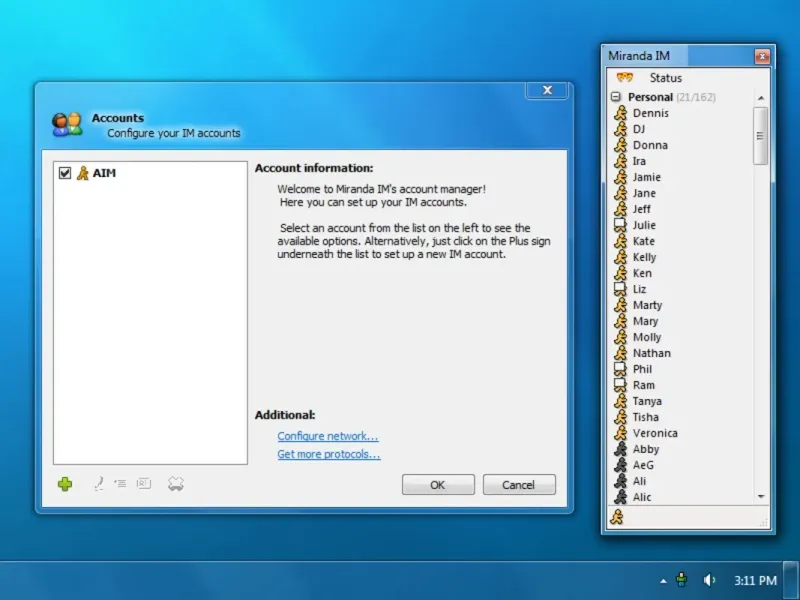Click the Cancel button
800x600 pixels.
(519, 485)
